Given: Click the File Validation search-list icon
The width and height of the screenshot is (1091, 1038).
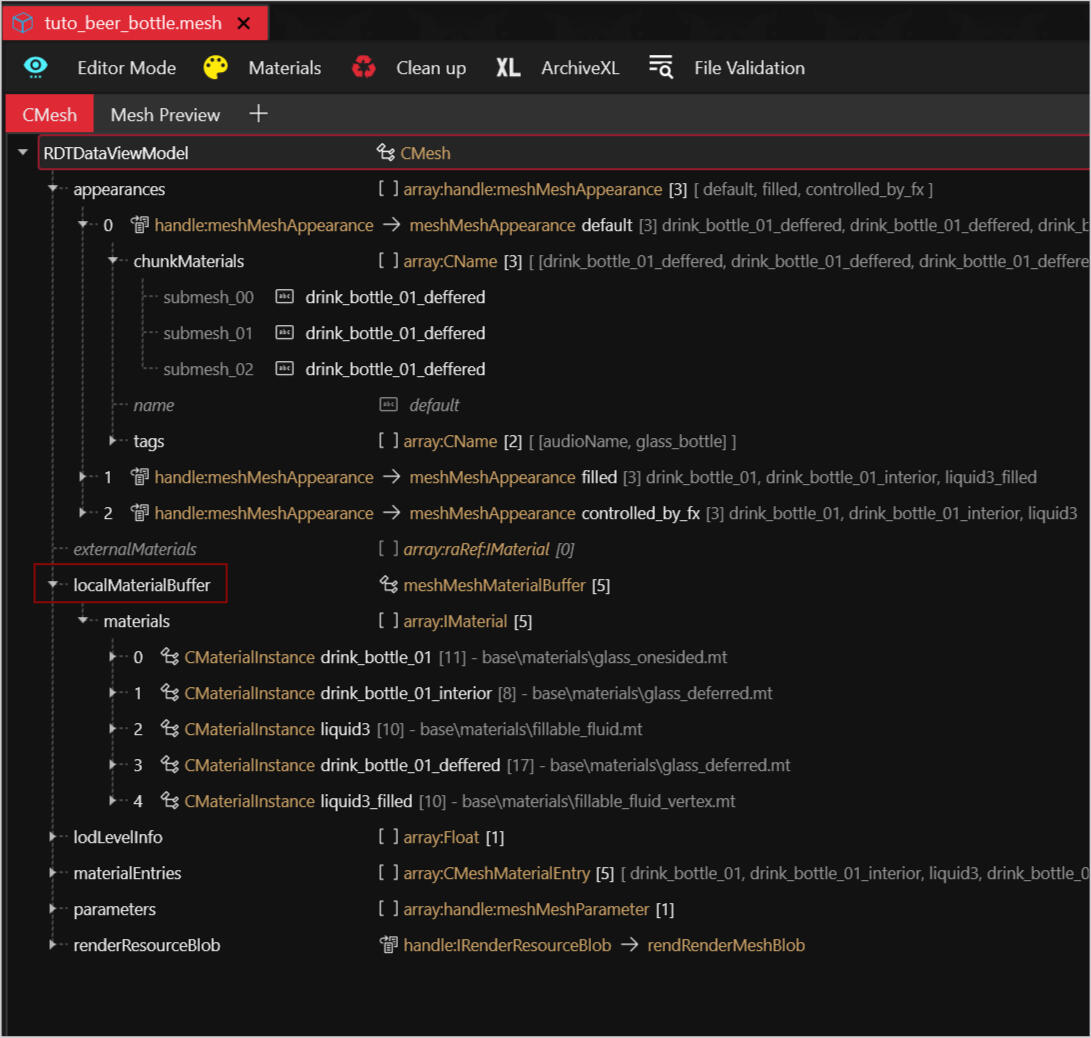Looking at the screenshot, I should (x=660, y=68).
